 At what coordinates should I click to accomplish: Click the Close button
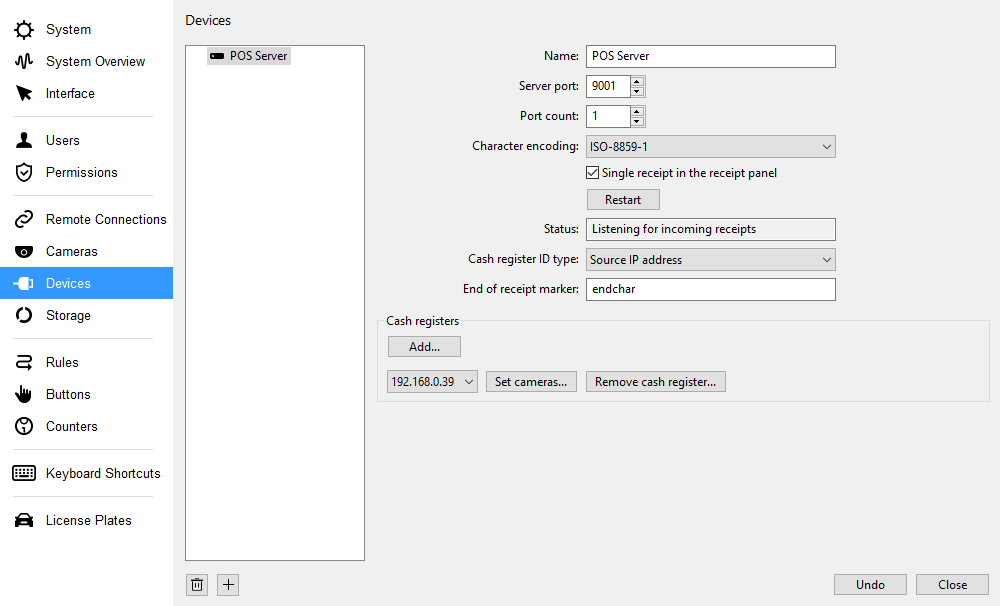[x=952, y=585]
